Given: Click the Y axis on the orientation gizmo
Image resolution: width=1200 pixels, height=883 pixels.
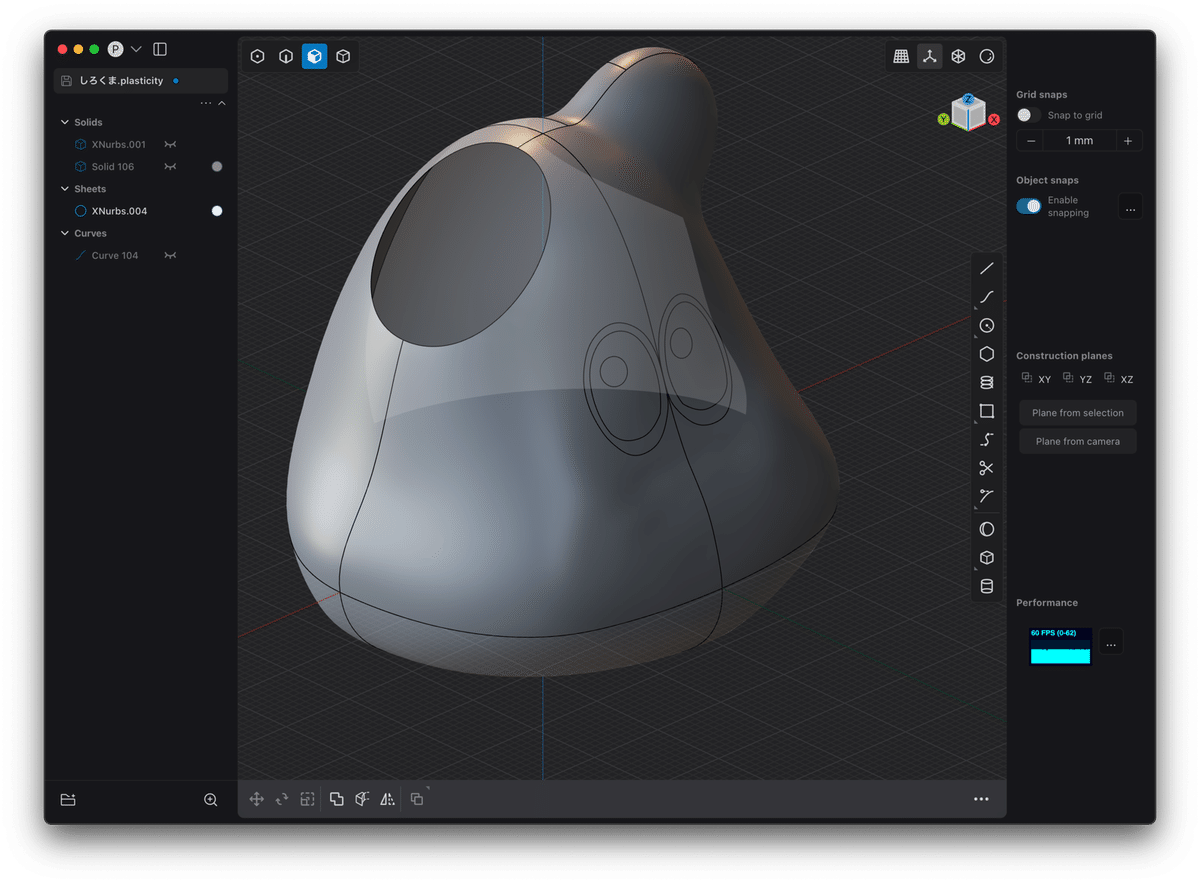Looking at the screenshot, I should pyautogui.click(x=943, y=119).
